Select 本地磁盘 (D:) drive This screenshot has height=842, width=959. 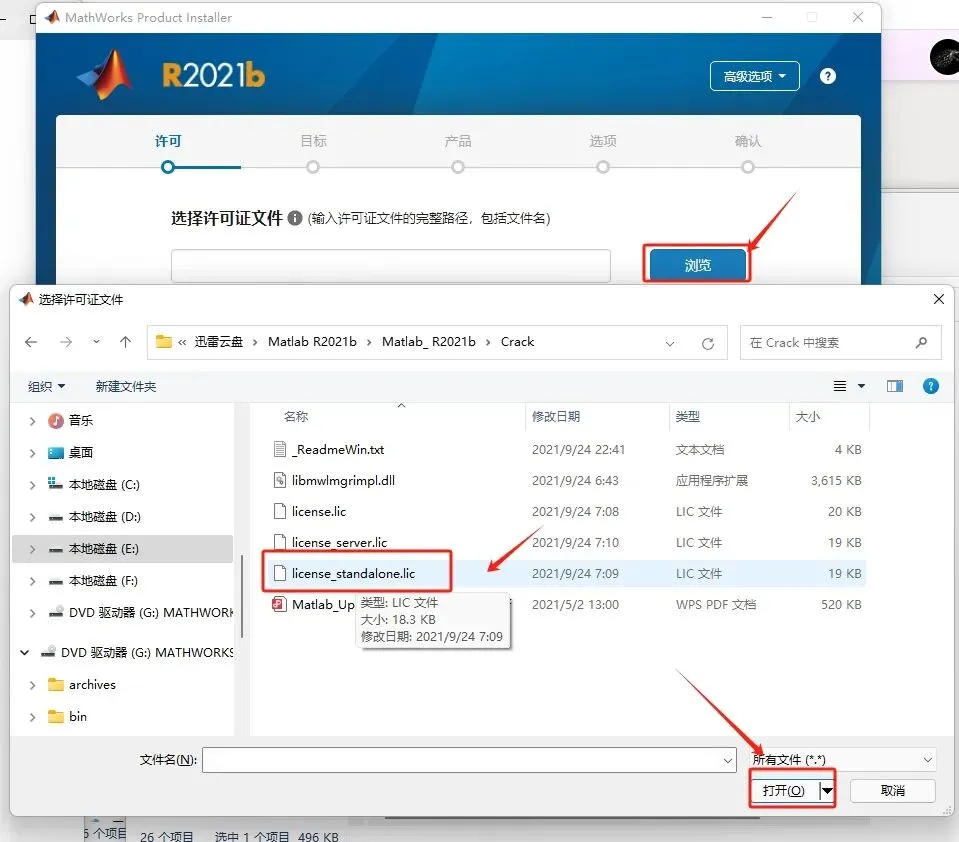[105, 517]
